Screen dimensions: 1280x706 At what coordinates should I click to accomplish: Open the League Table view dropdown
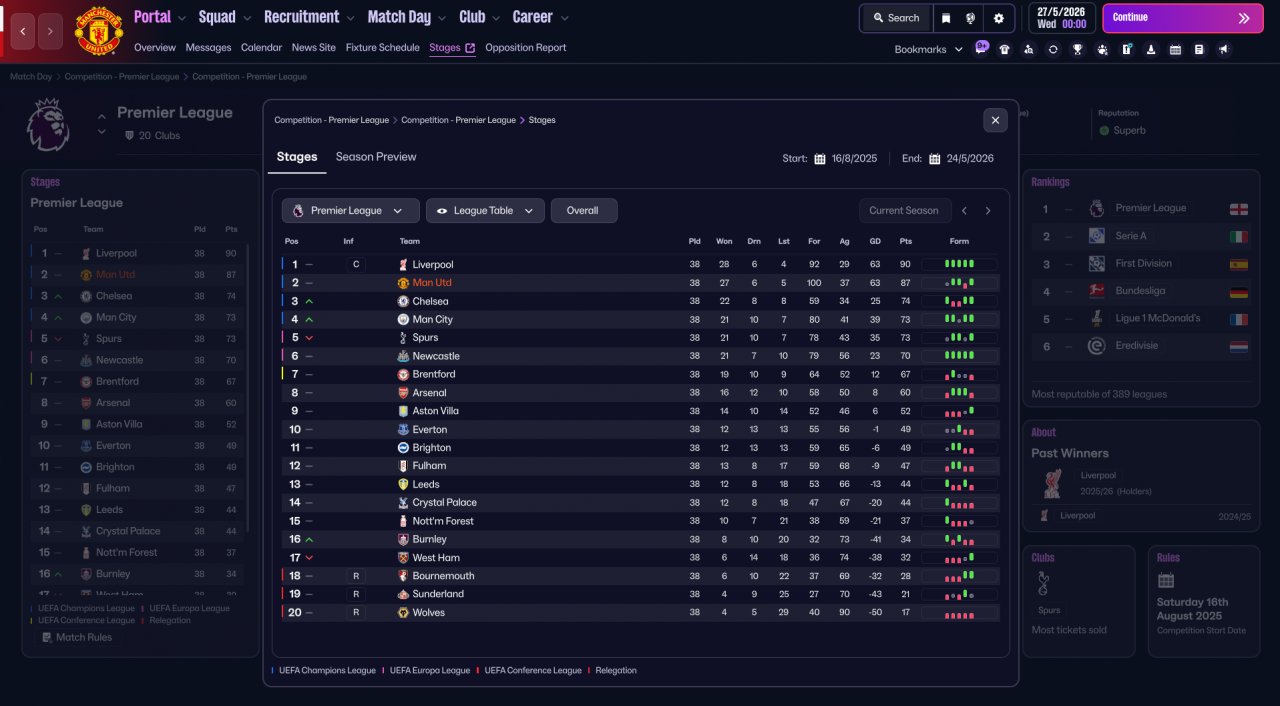485,210
